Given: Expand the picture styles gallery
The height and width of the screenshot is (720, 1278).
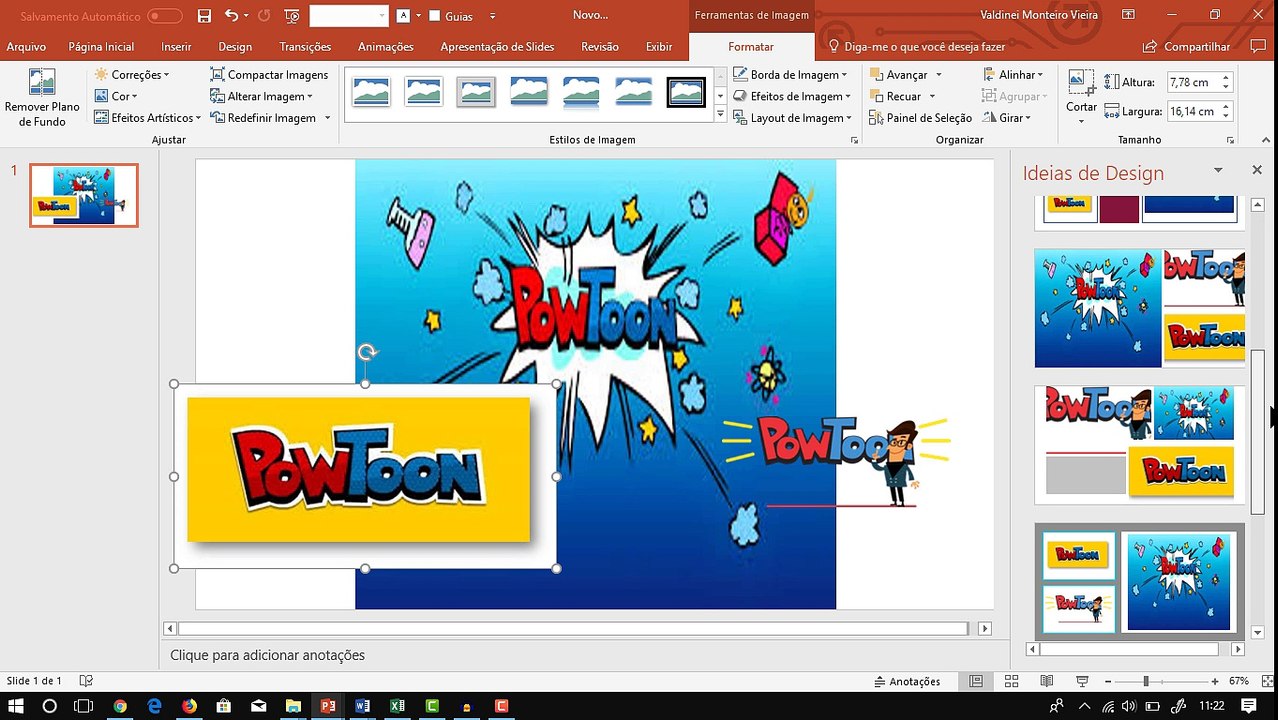Looking at the screenshot, I should coord(720,115).
